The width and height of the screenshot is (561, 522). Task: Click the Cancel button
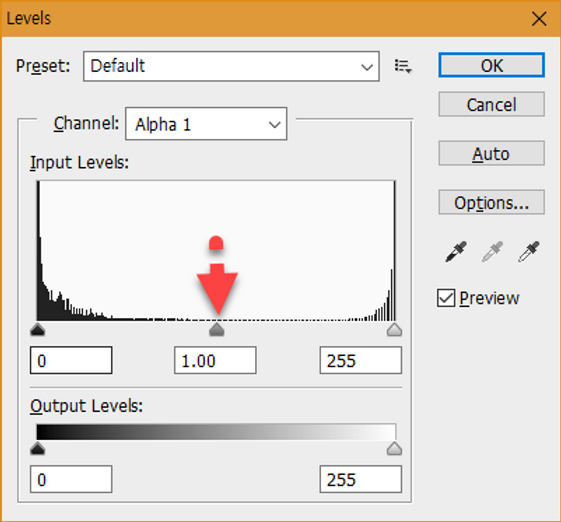tap(492, 104)
